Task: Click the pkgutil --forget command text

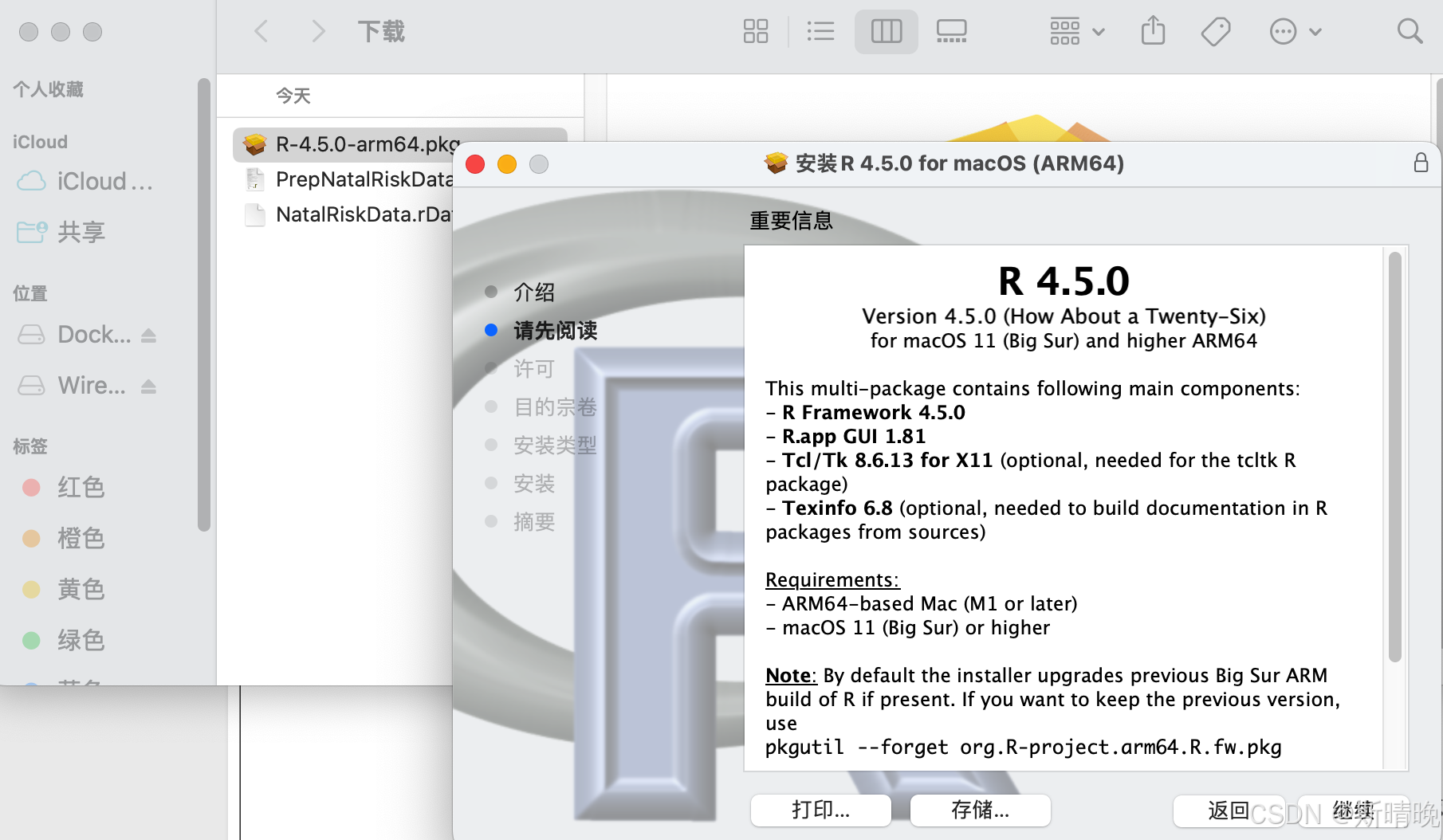Action: (1024, 748)
